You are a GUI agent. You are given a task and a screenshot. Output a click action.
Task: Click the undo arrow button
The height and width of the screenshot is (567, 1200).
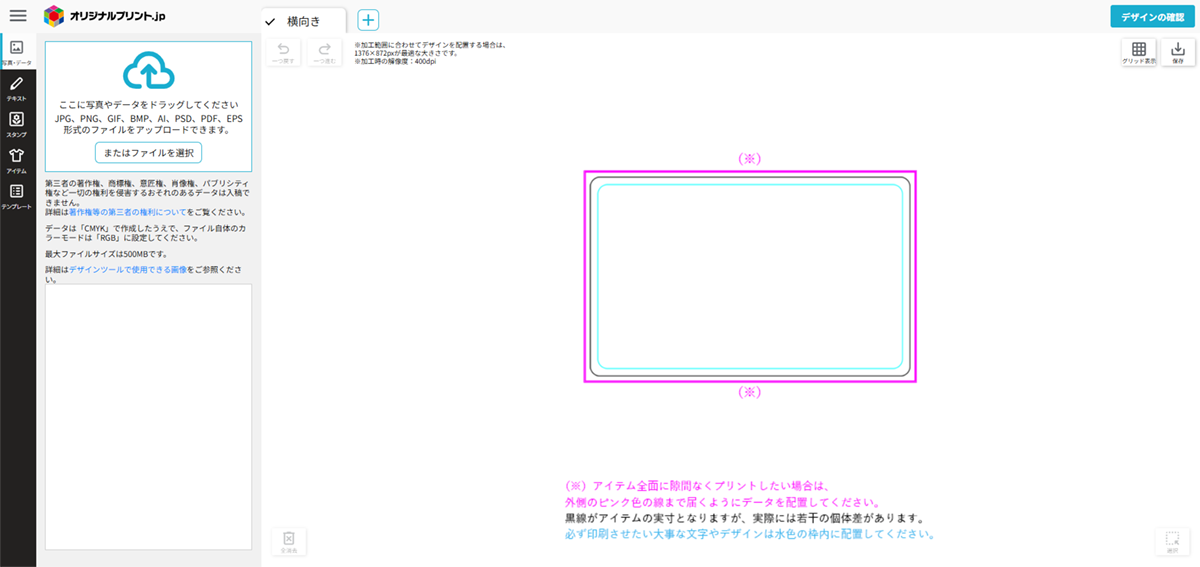tap(283, 53)
